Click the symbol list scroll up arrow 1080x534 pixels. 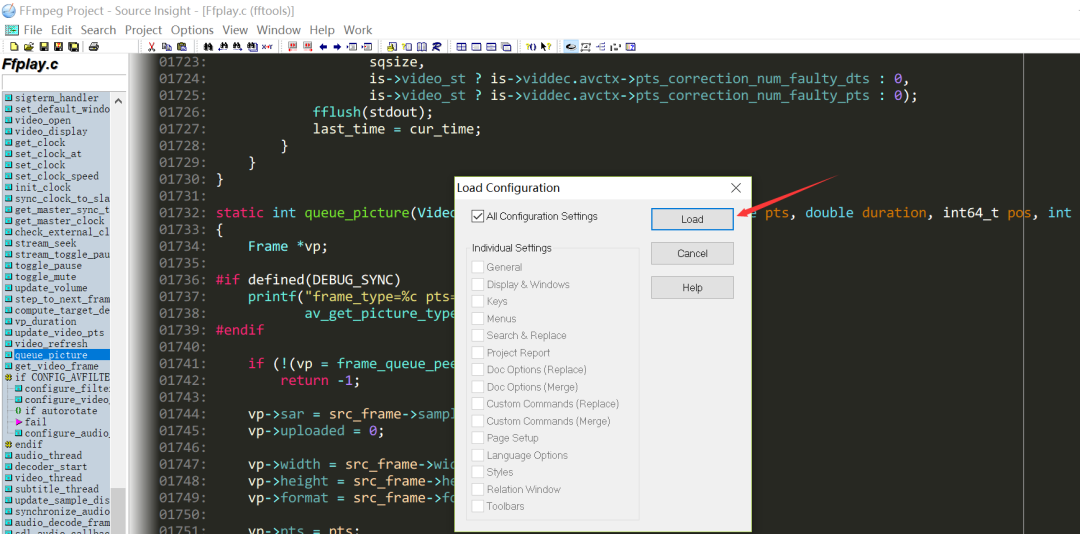click(x=118, y=101)
